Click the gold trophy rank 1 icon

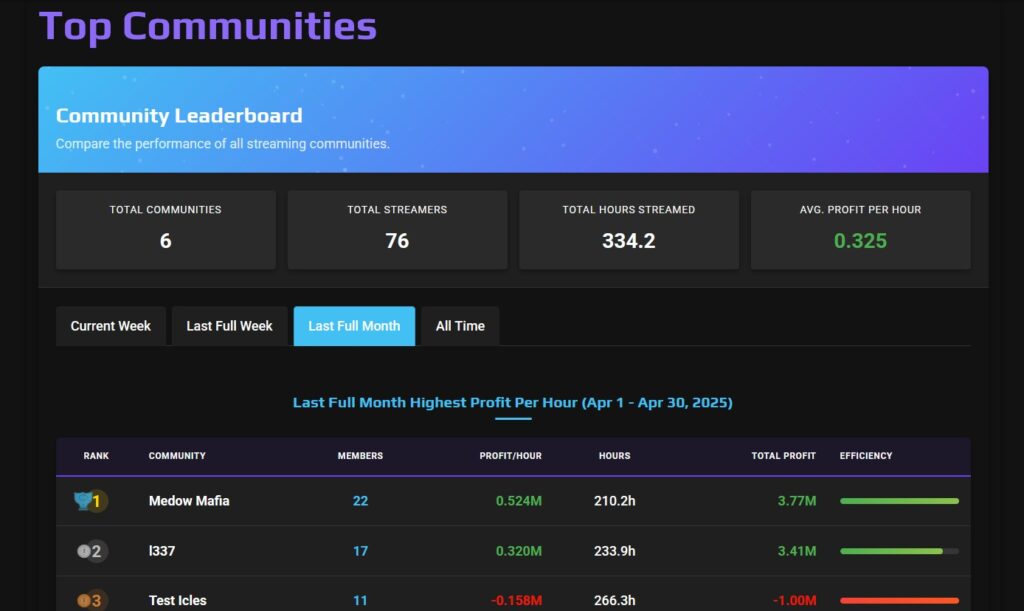pyautogui.click(x=91, y=501)
